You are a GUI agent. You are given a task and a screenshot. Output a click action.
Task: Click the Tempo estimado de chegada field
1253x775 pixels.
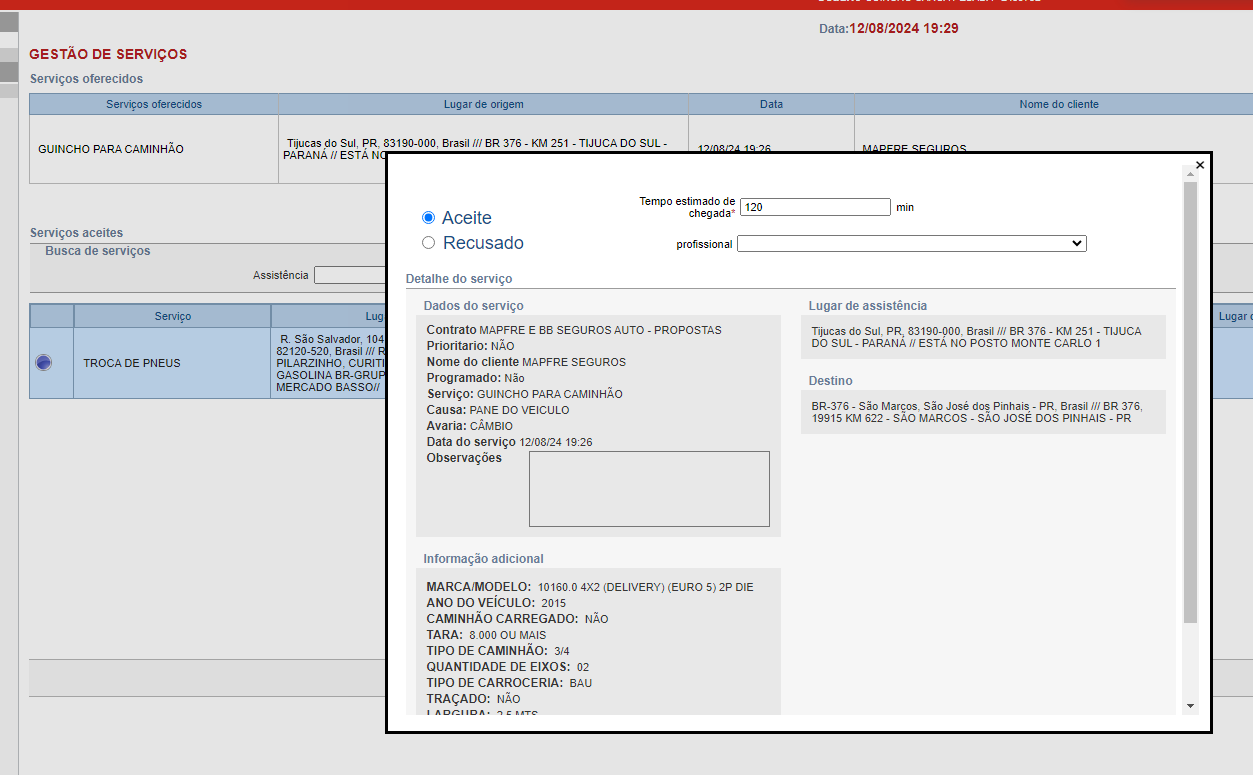click(x=814, y=207)
